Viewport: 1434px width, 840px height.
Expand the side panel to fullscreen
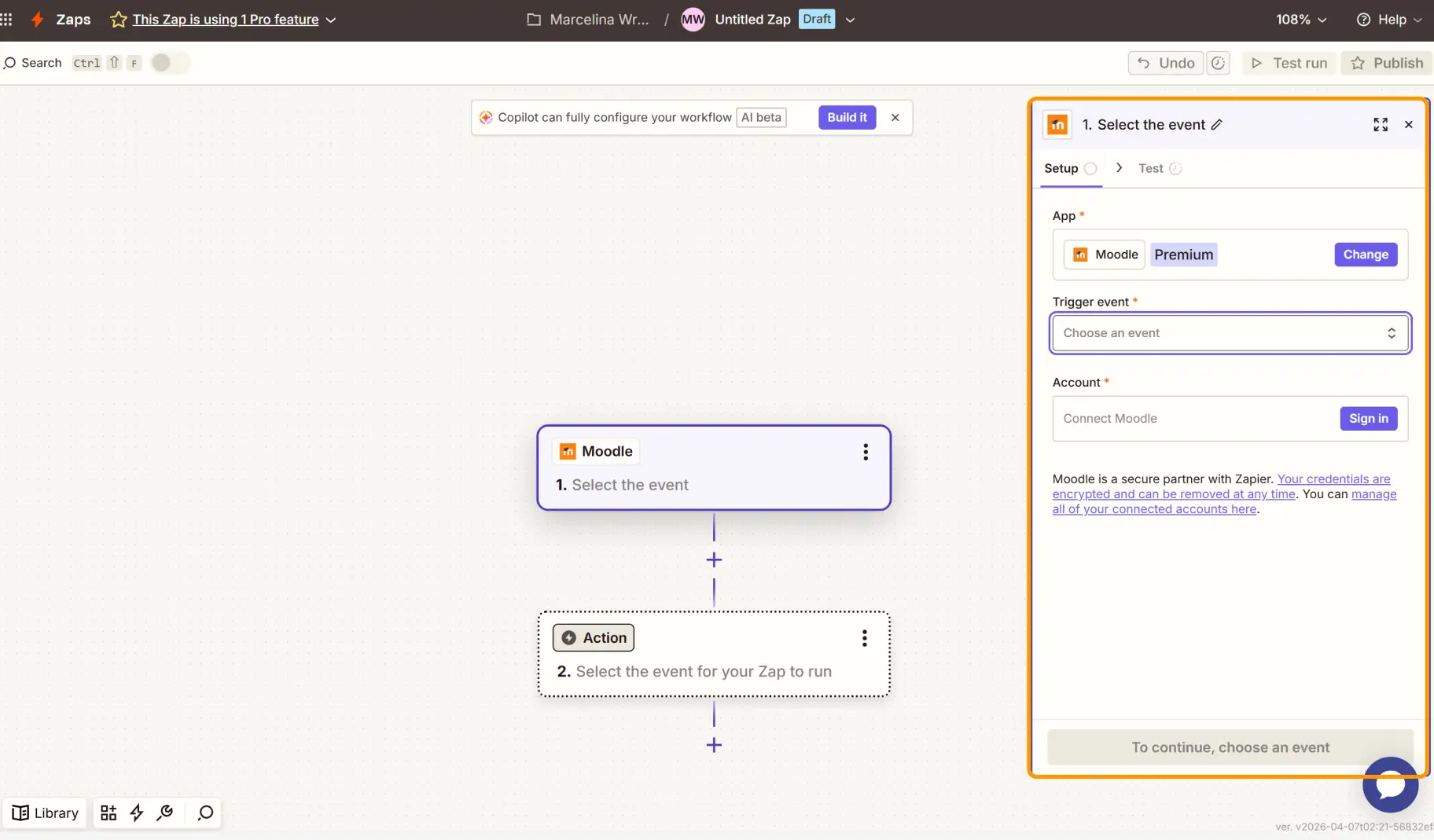point(1381,125)
